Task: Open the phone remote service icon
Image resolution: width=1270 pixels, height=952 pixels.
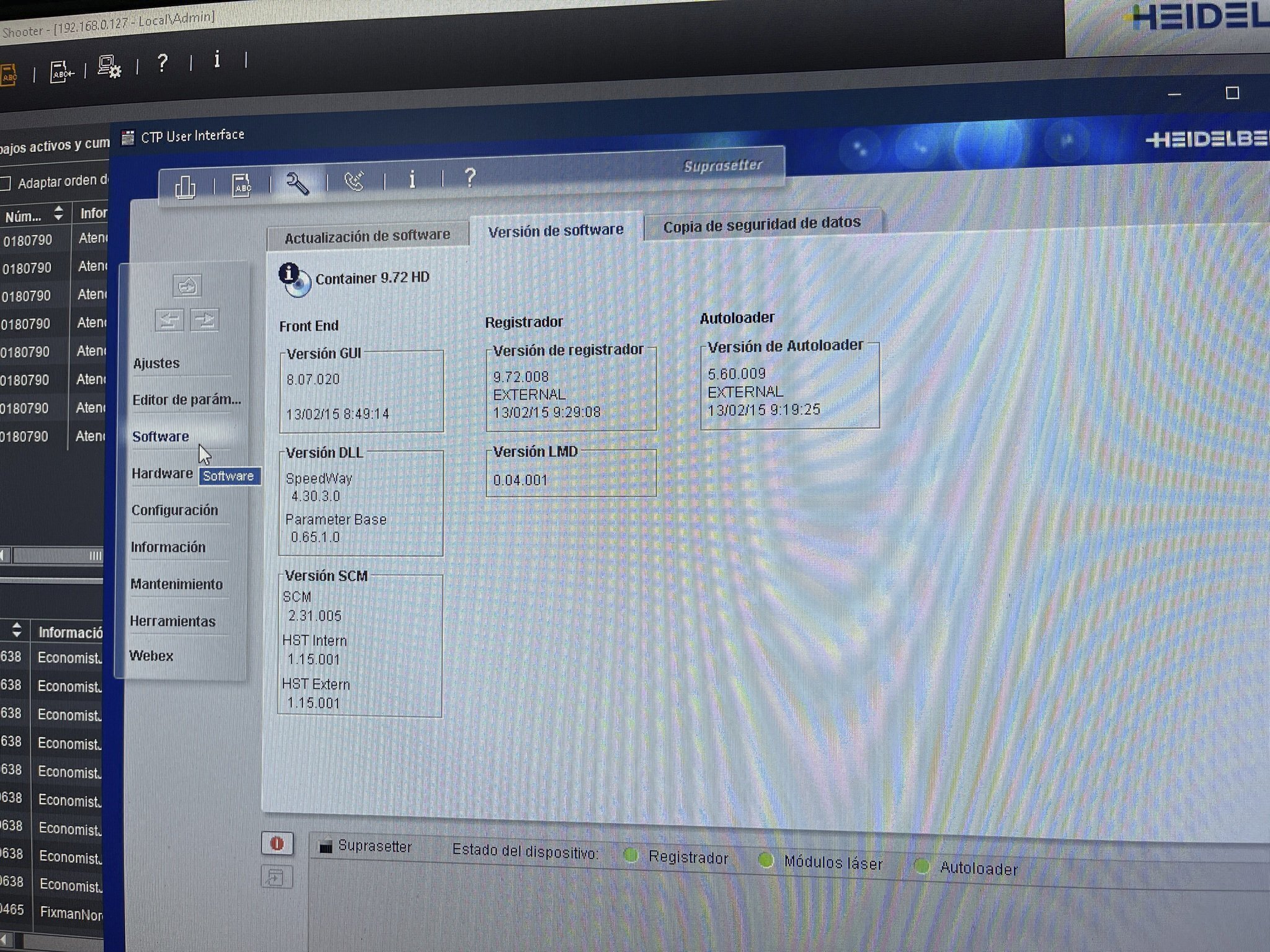Action: pyautogui.click(x=354, y=181)
